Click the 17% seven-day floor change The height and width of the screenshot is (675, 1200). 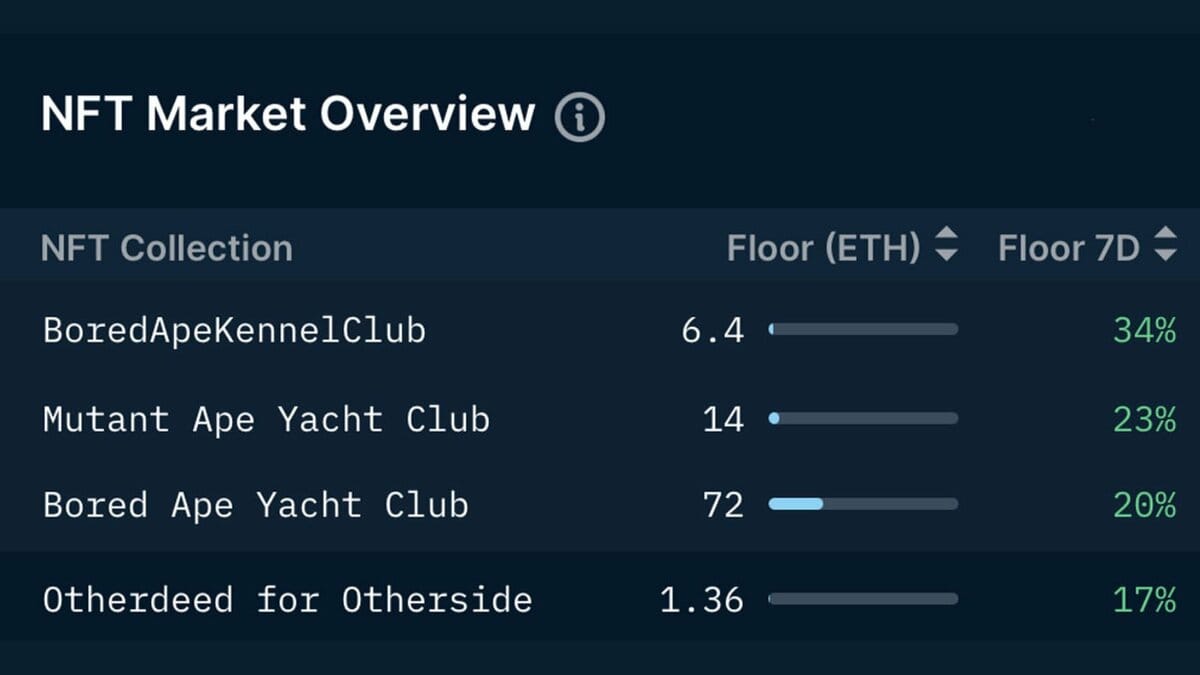pos(1144,600)
